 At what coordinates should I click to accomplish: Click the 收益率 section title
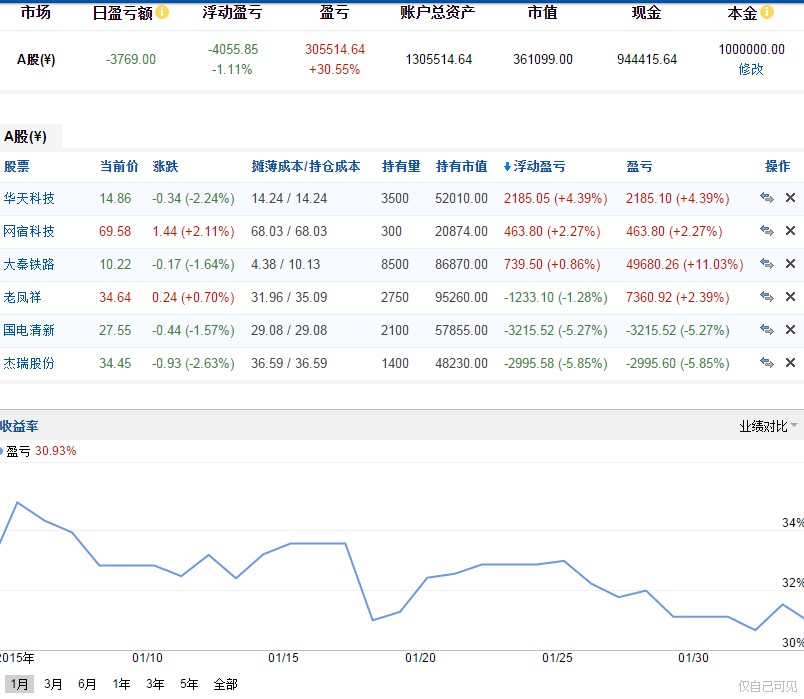tap(19, 426)
